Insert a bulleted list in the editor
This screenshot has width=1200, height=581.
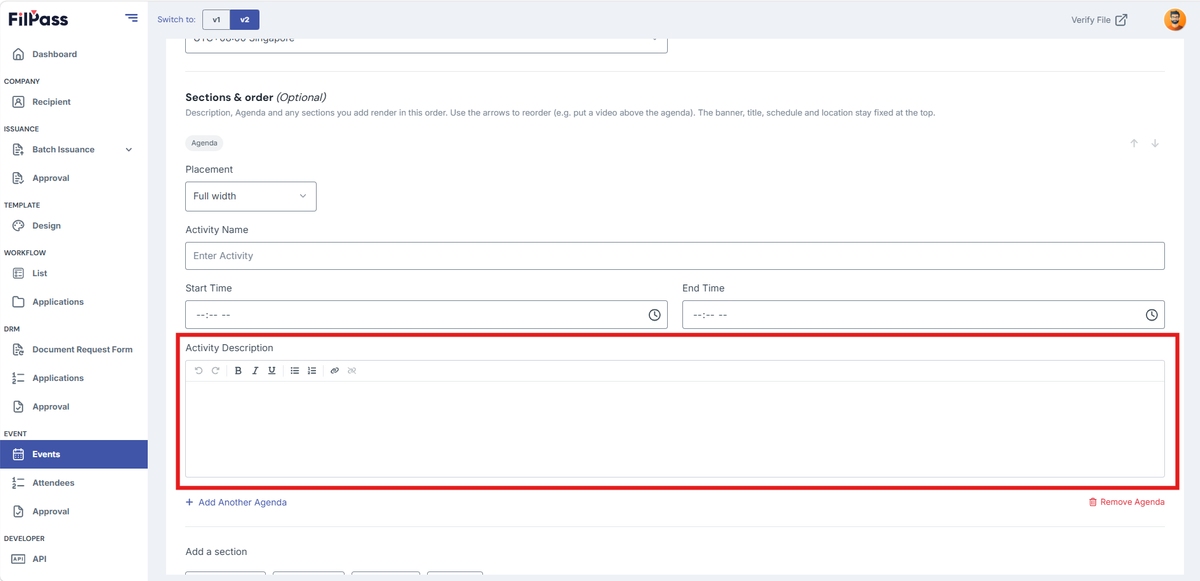tap(295, 371)
